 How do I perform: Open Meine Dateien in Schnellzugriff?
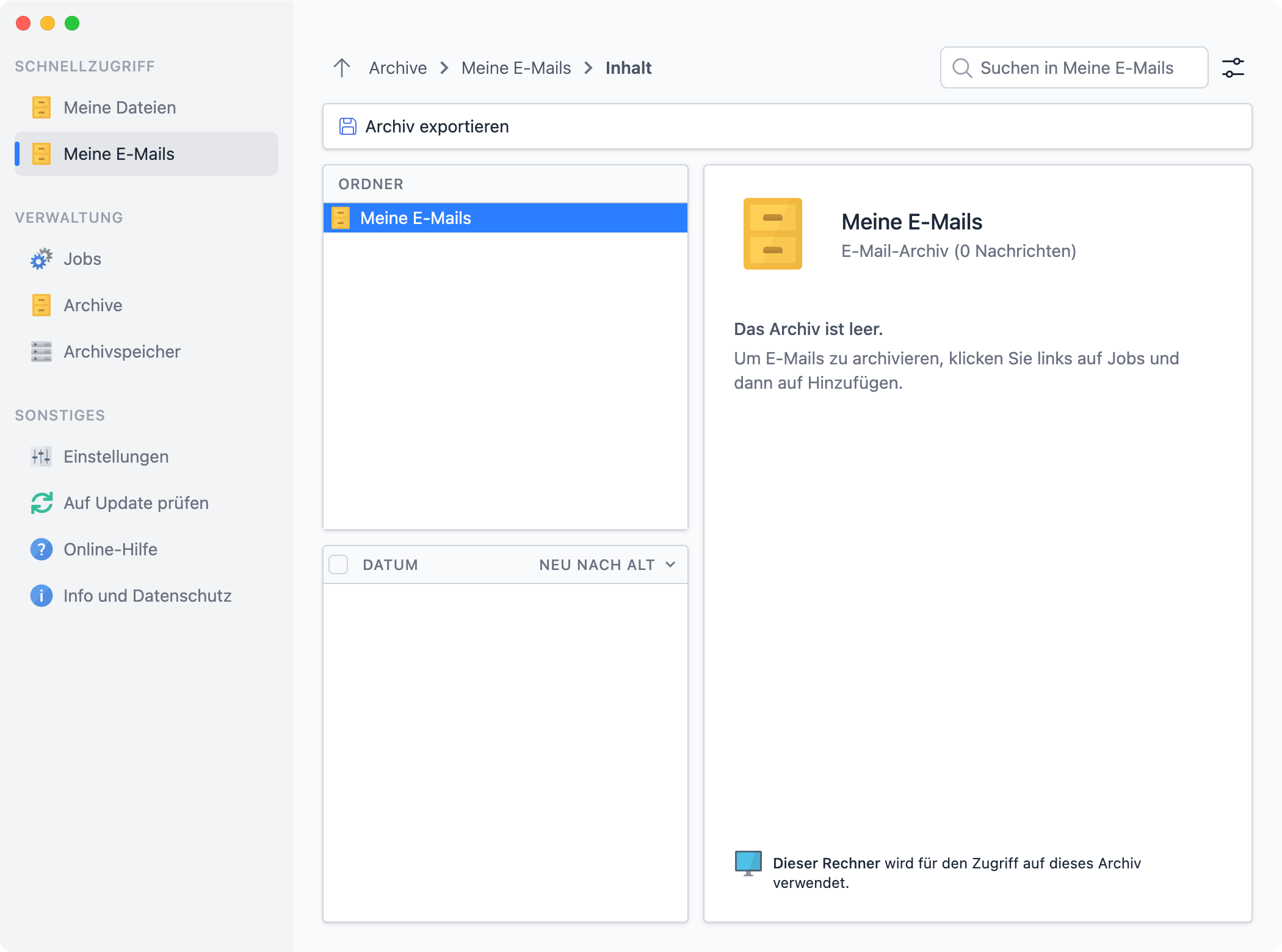point(120,107)
